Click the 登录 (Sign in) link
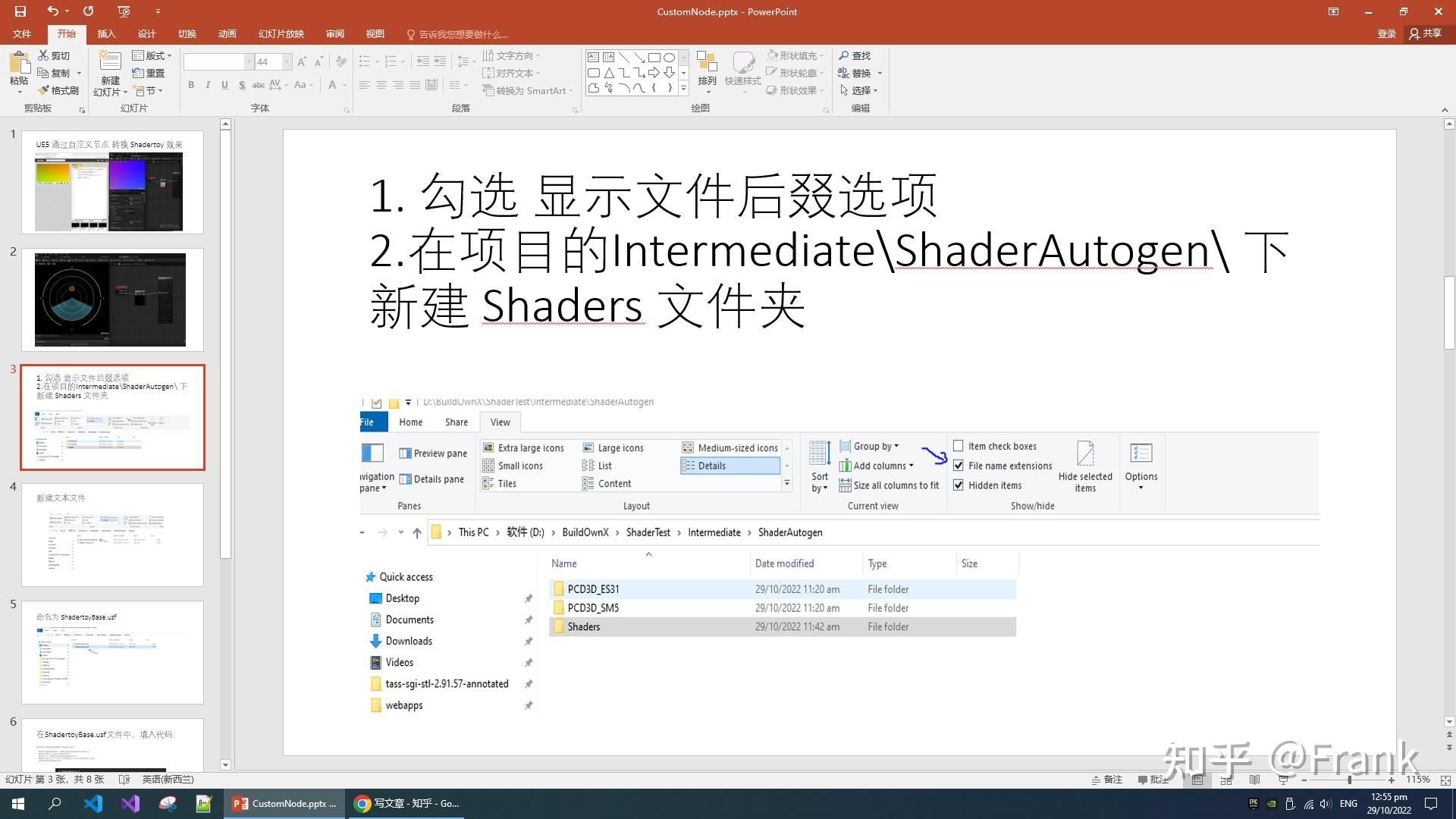 (1387, 33)
